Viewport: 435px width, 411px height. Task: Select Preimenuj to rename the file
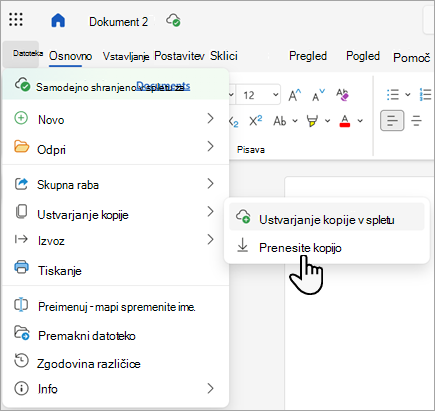pos(115,306)
